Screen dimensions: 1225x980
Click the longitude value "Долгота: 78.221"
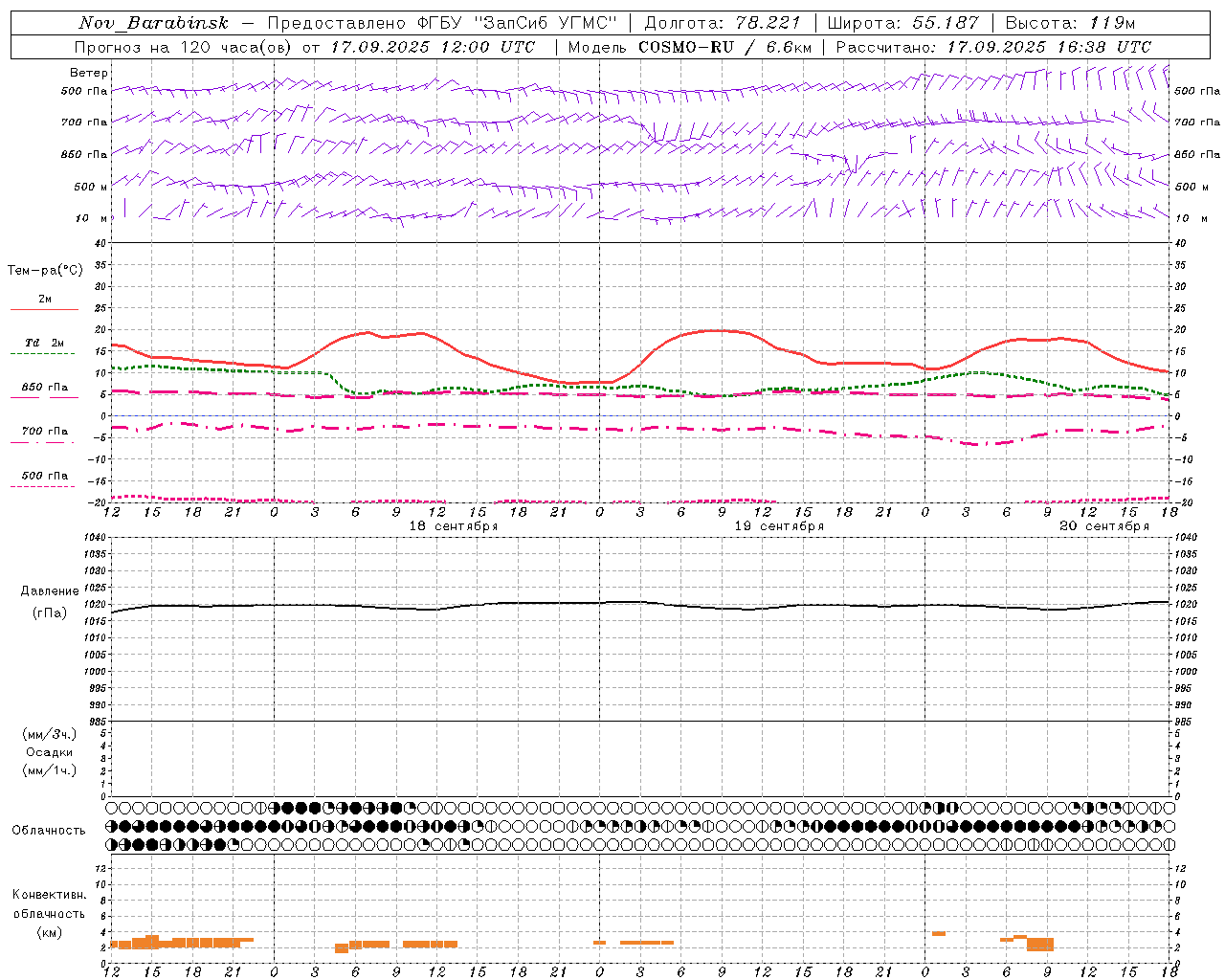point(723,23)
